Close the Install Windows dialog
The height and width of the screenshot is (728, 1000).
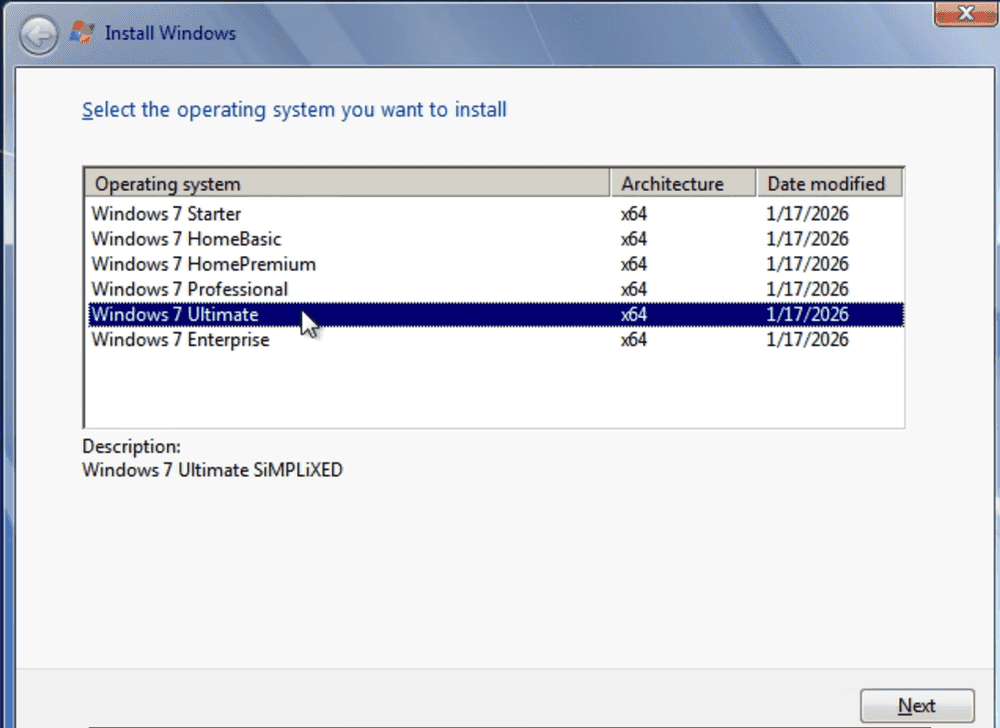965,12
